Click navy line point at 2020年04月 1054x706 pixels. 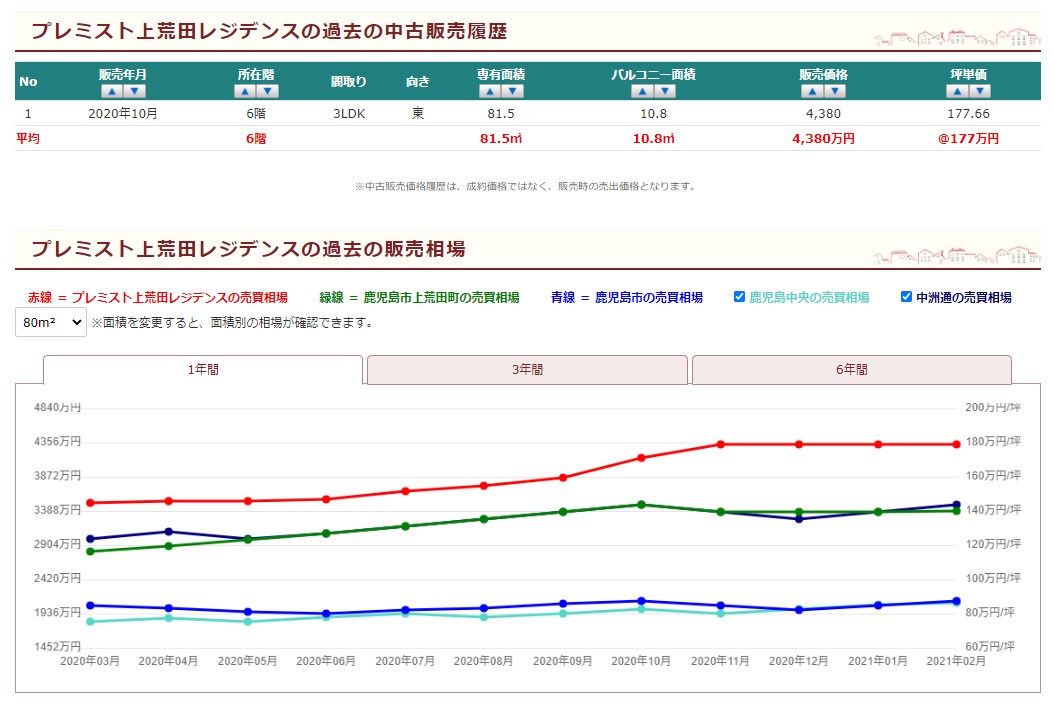(x=169, y=532)
